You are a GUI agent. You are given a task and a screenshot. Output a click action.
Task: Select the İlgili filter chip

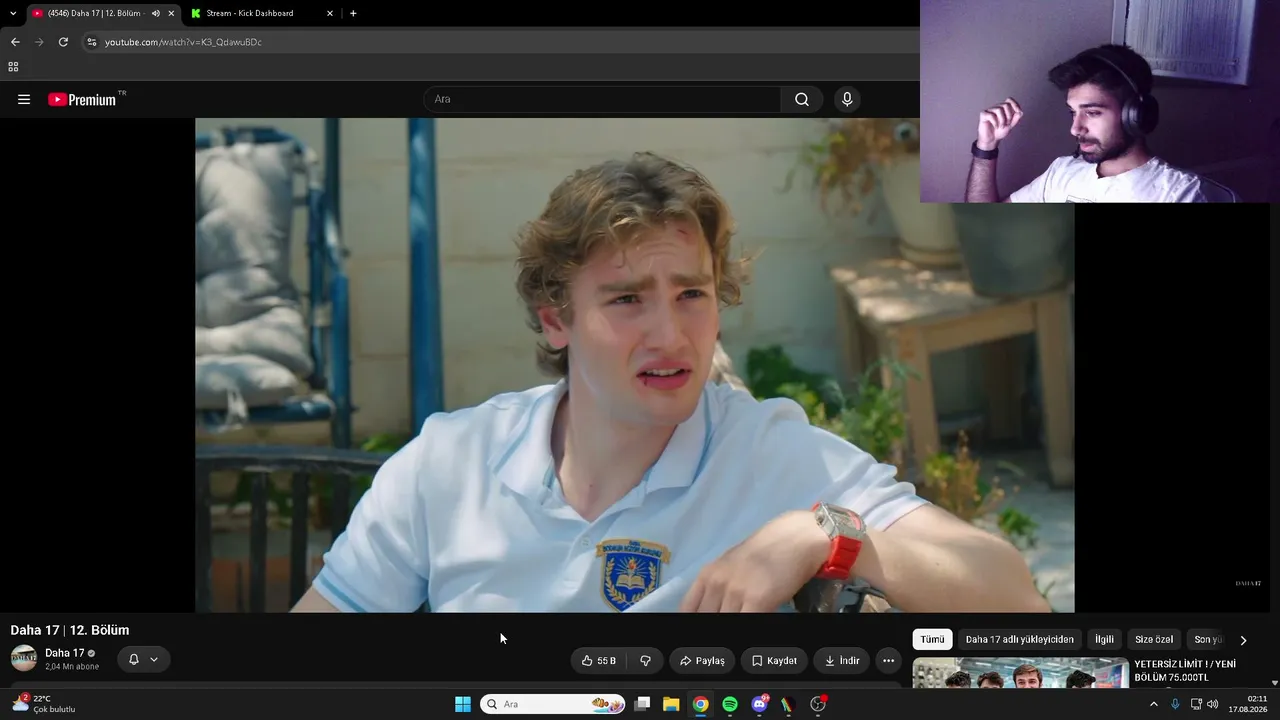[1104, 640]
